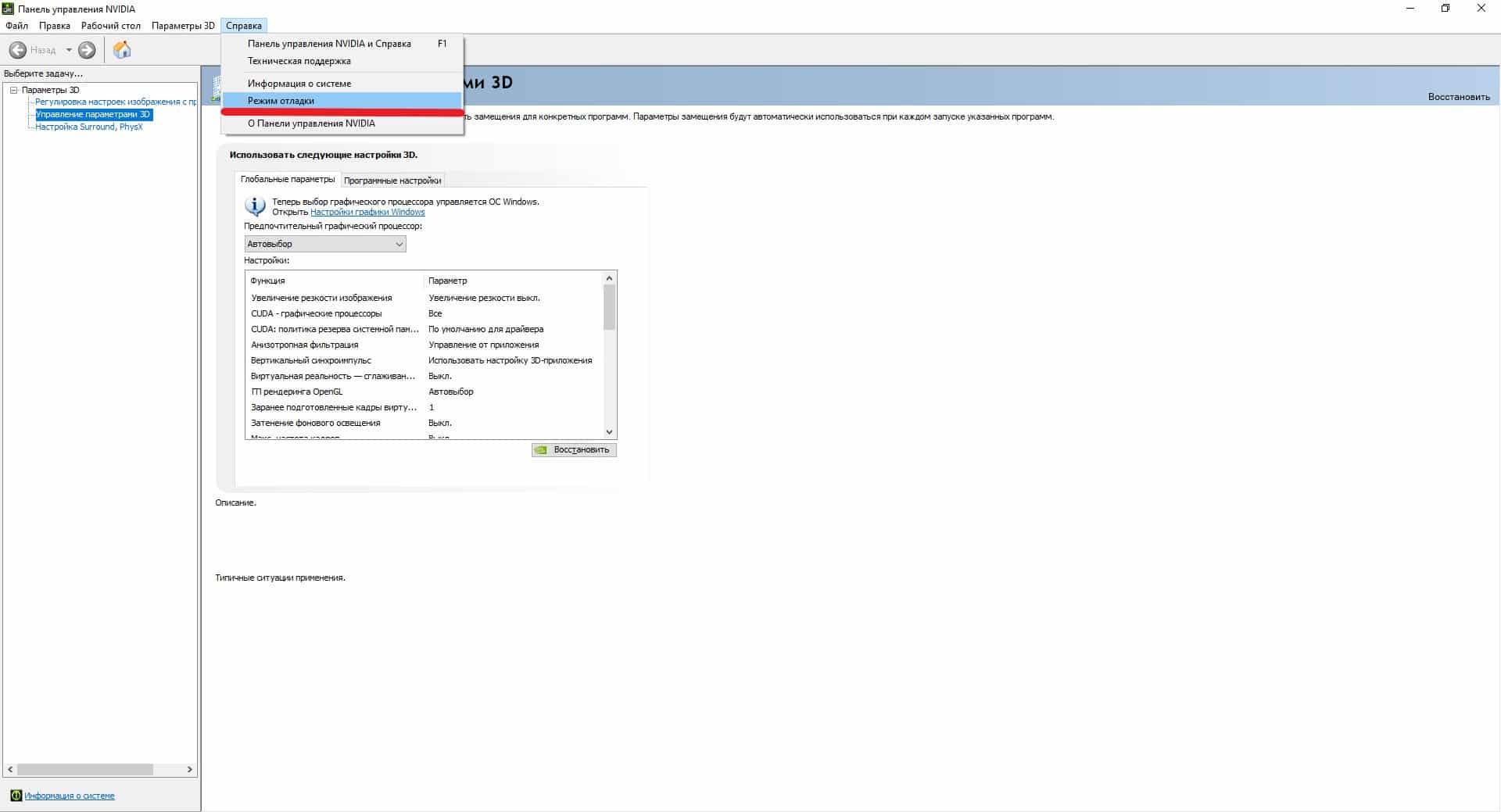Click NVIDIA icon in window title bar

tap(8, 9)
